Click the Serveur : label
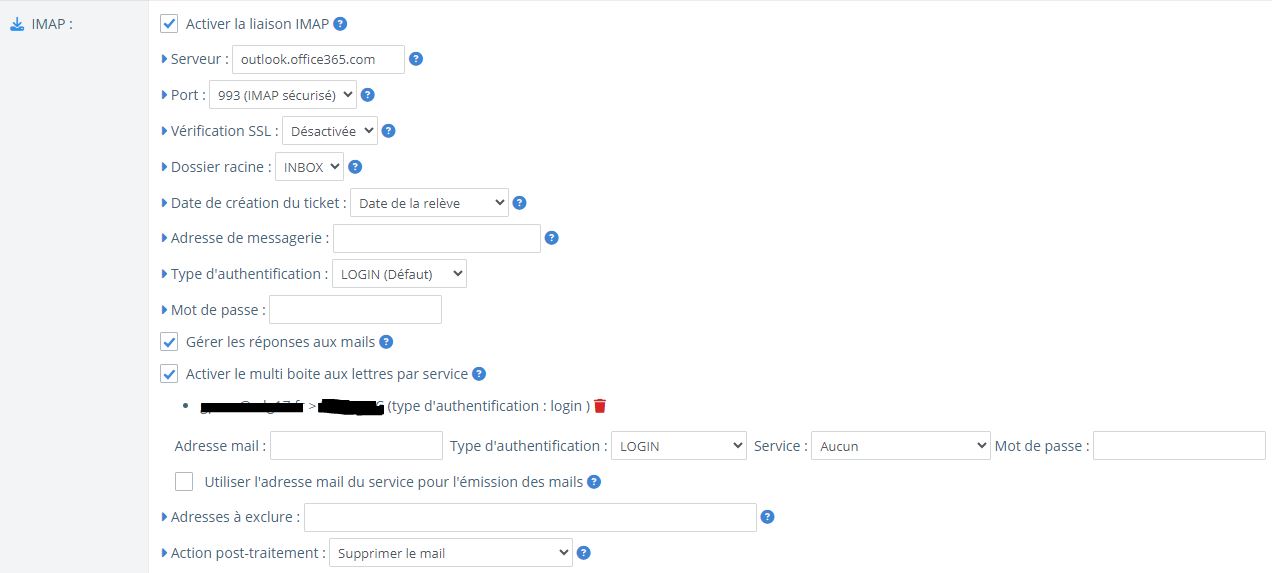Image resolution: width=1272 pixels, height=573 pixels. 199,59
